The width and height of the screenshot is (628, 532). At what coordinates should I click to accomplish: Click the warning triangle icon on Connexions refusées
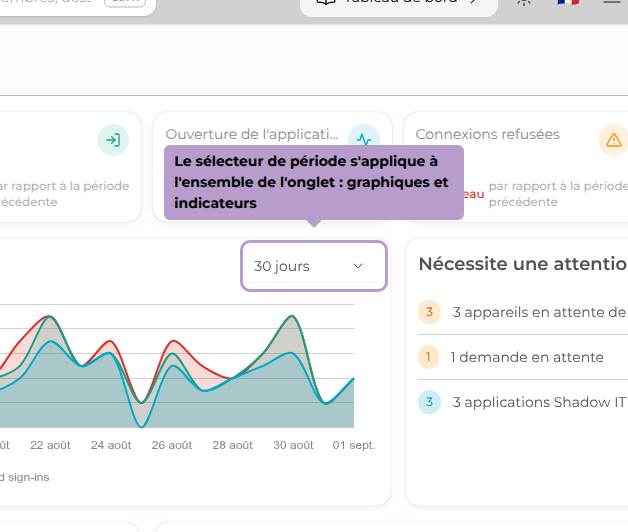coord(613,140)
